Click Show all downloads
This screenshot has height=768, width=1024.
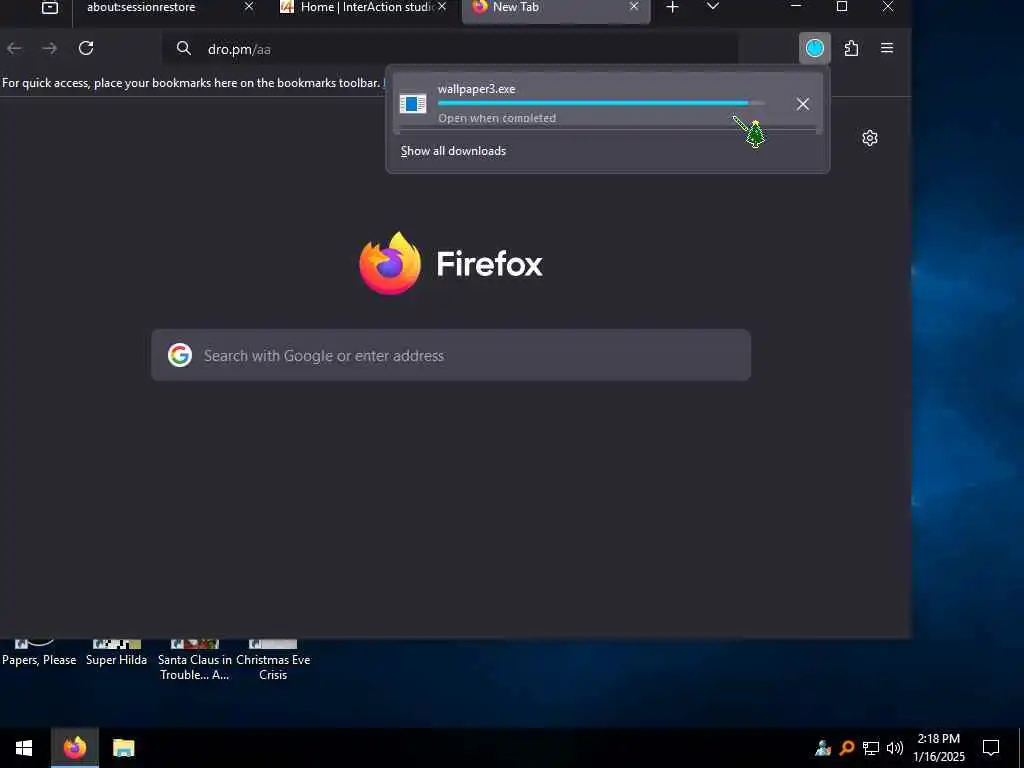click(453, 151)
